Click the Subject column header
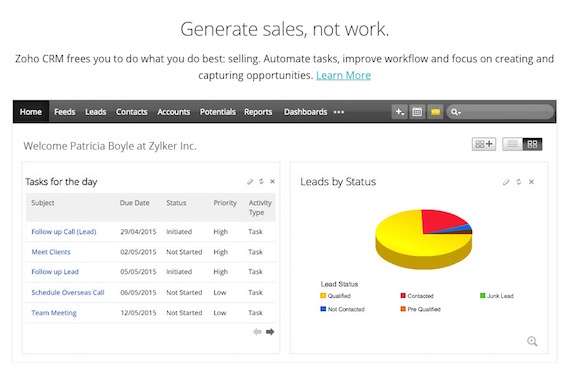The image size is (570, 377). pos(43,203)
